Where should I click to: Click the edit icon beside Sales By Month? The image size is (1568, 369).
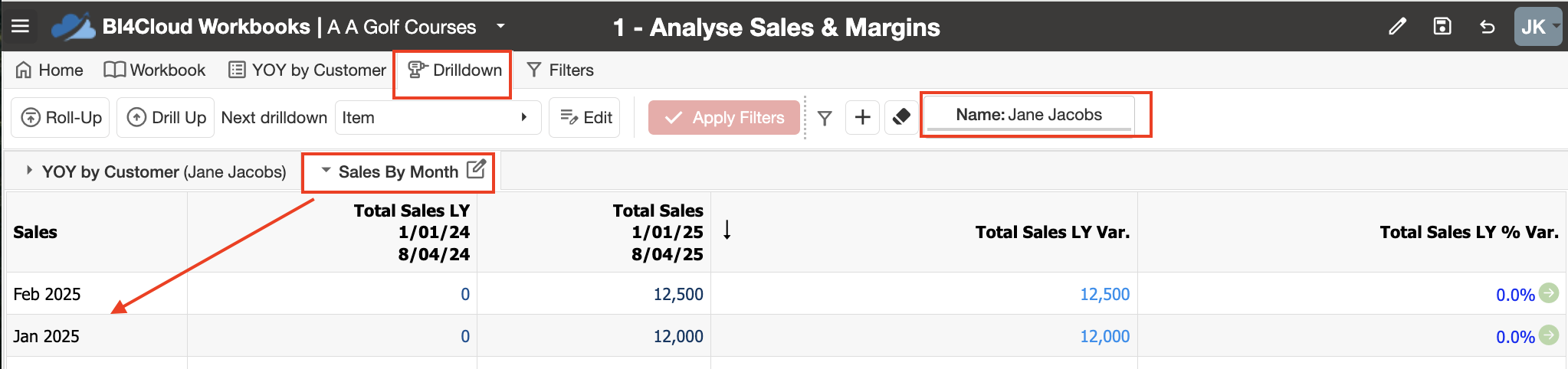[476, 169]
